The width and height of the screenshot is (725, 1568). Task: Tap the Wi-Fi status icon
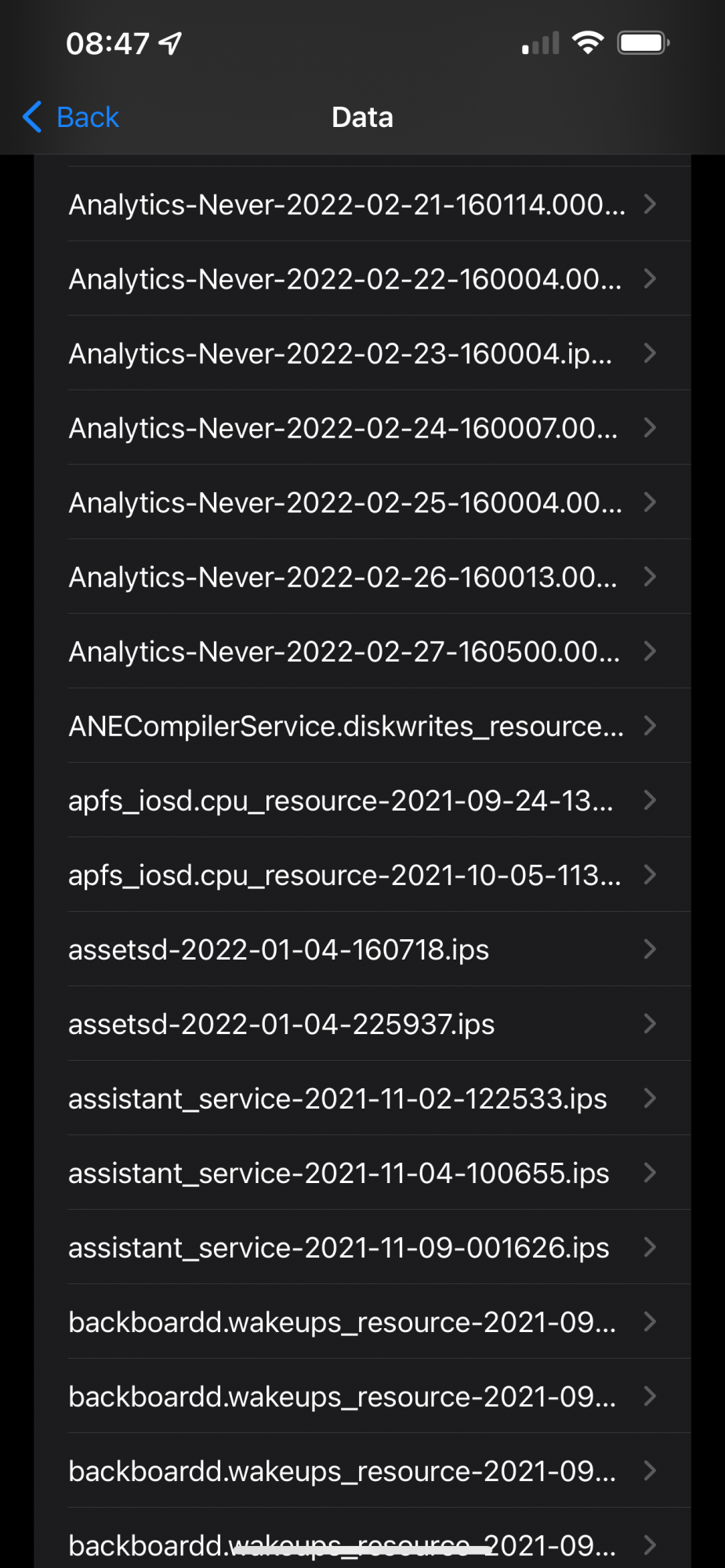pos(588,42)
